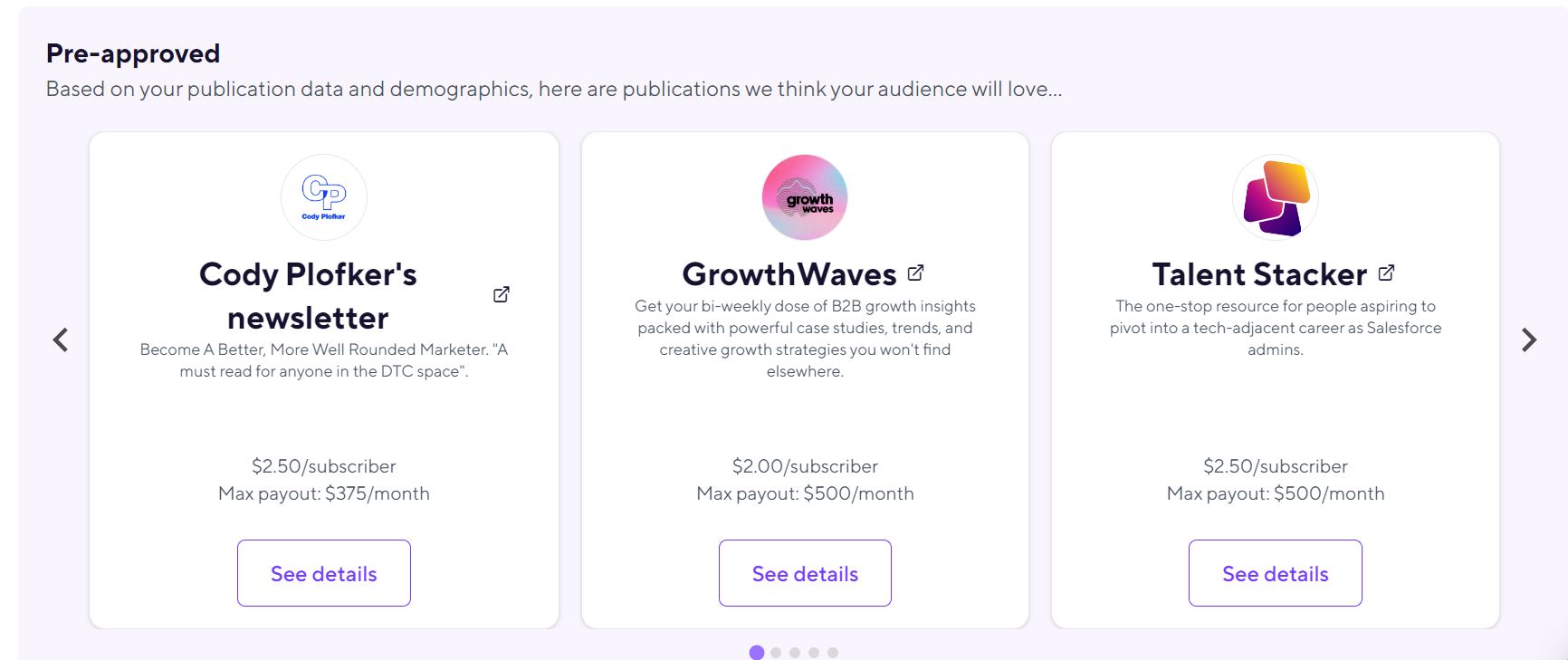This screenshot has width=1568, height=660.
Task: Click the GrowthWaves circular logo
Action: pos(804,196)
